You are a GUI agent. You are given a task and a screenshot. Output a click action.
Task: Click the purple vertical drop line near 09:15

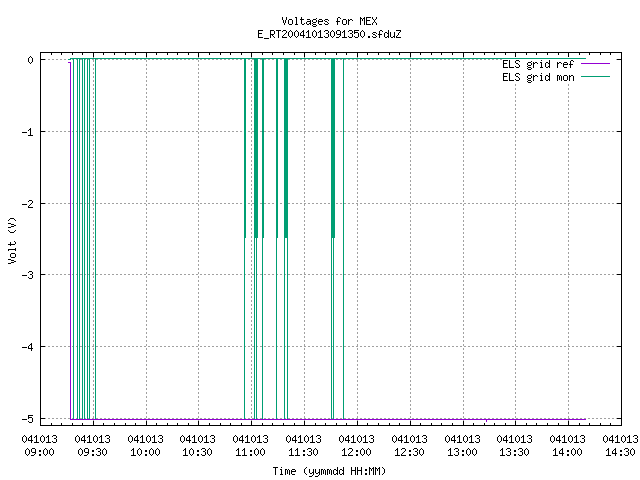click(x=70, y=241)
